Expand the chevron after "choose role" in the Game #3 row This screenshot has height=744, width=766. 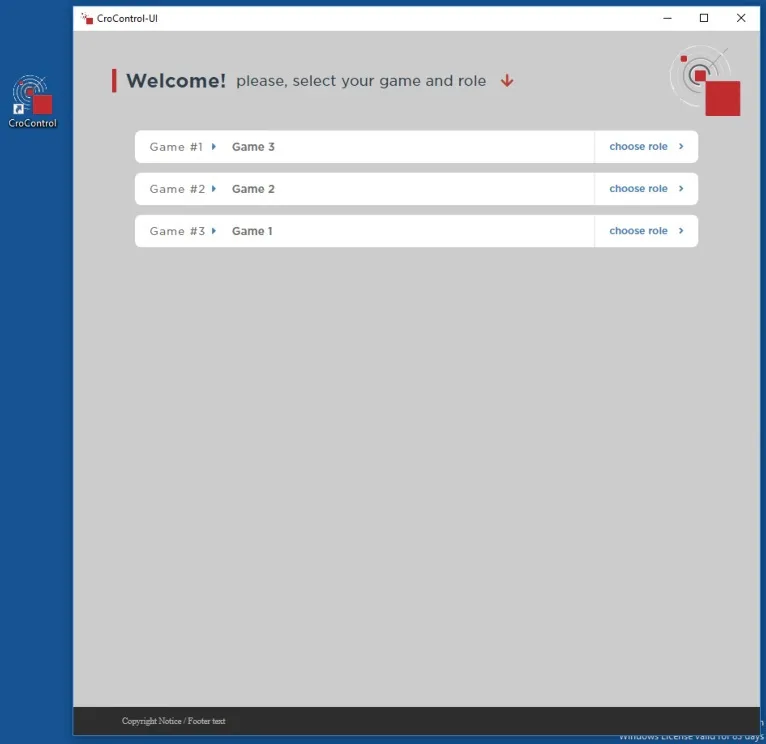[x=681, y=231]
